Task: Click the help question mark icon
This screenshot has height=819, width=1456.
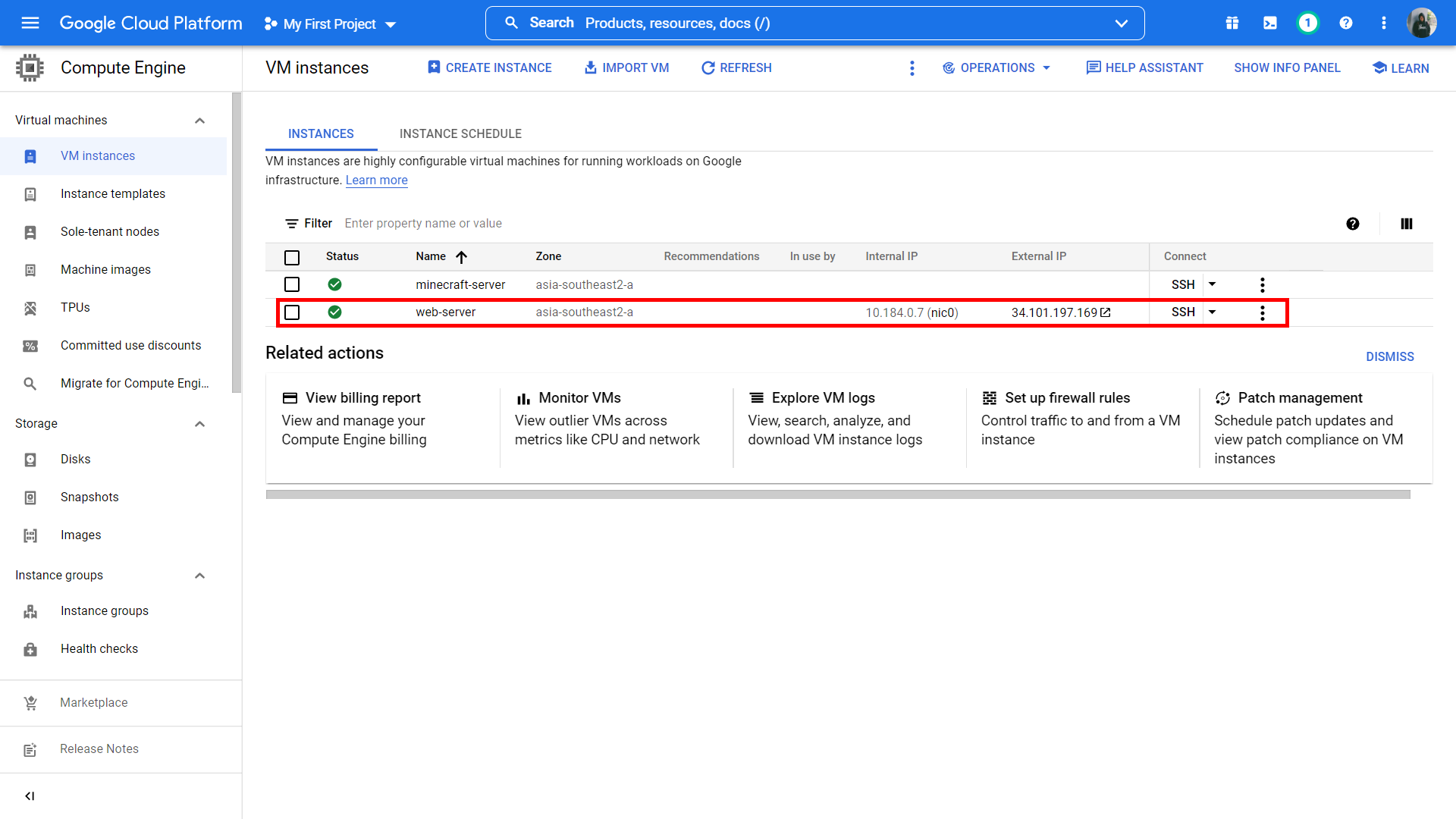Action: (x=1345, y=23)
